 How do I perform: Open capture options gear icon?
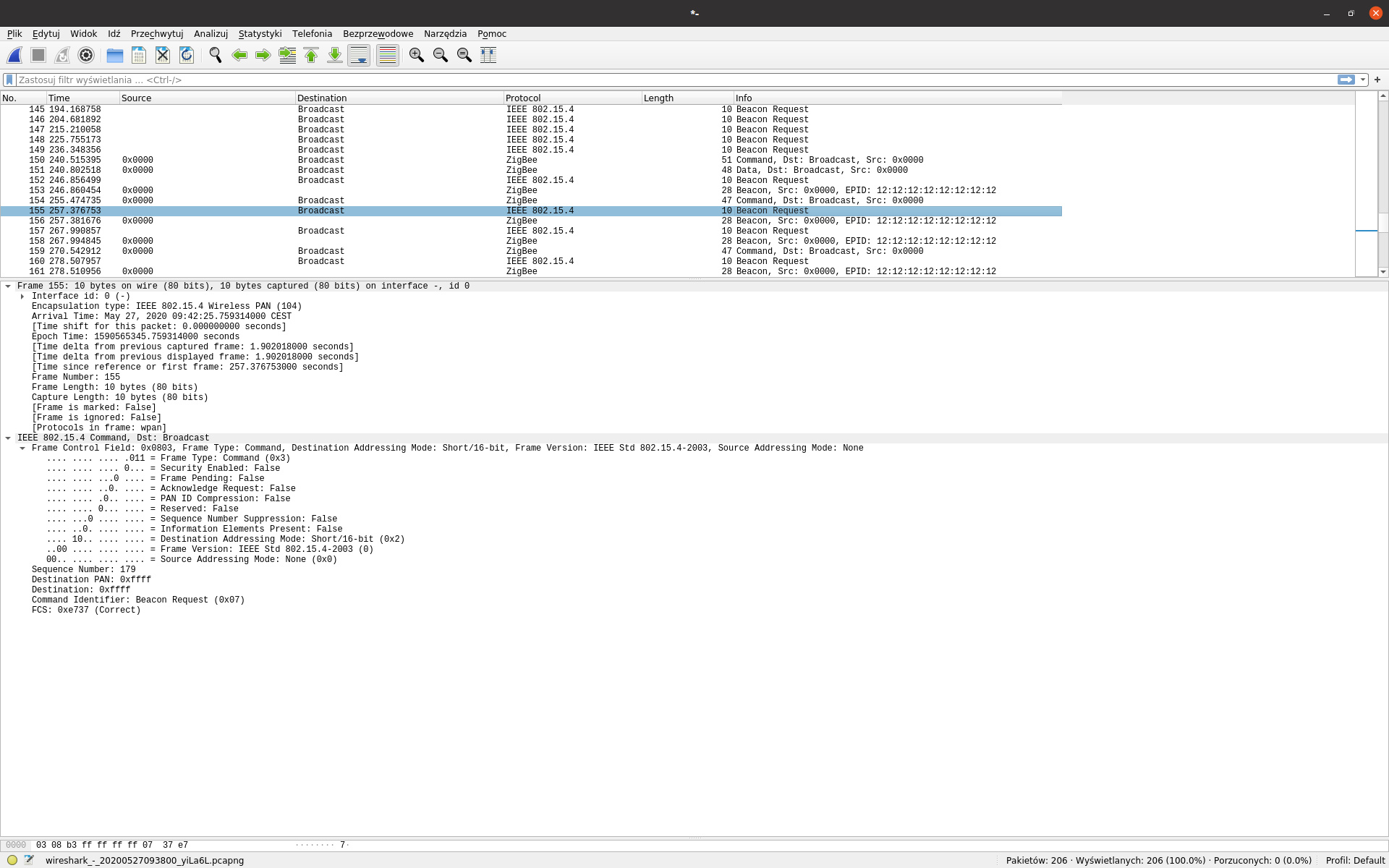pyautogui.click(x=86, y=55)
